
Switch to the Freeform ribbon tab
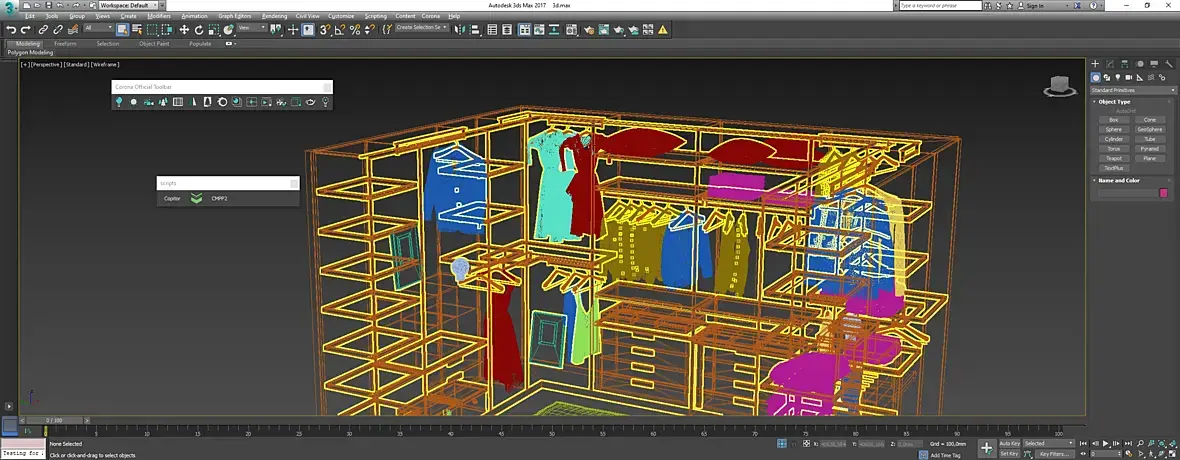click(65, 44)
